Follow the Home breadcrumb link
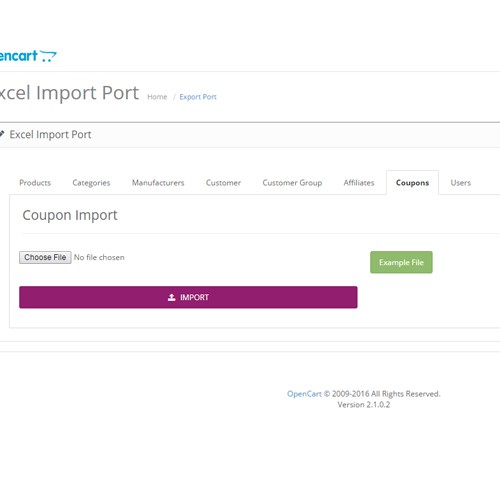This screenshot has width=500, height=500. coord(157,97)
